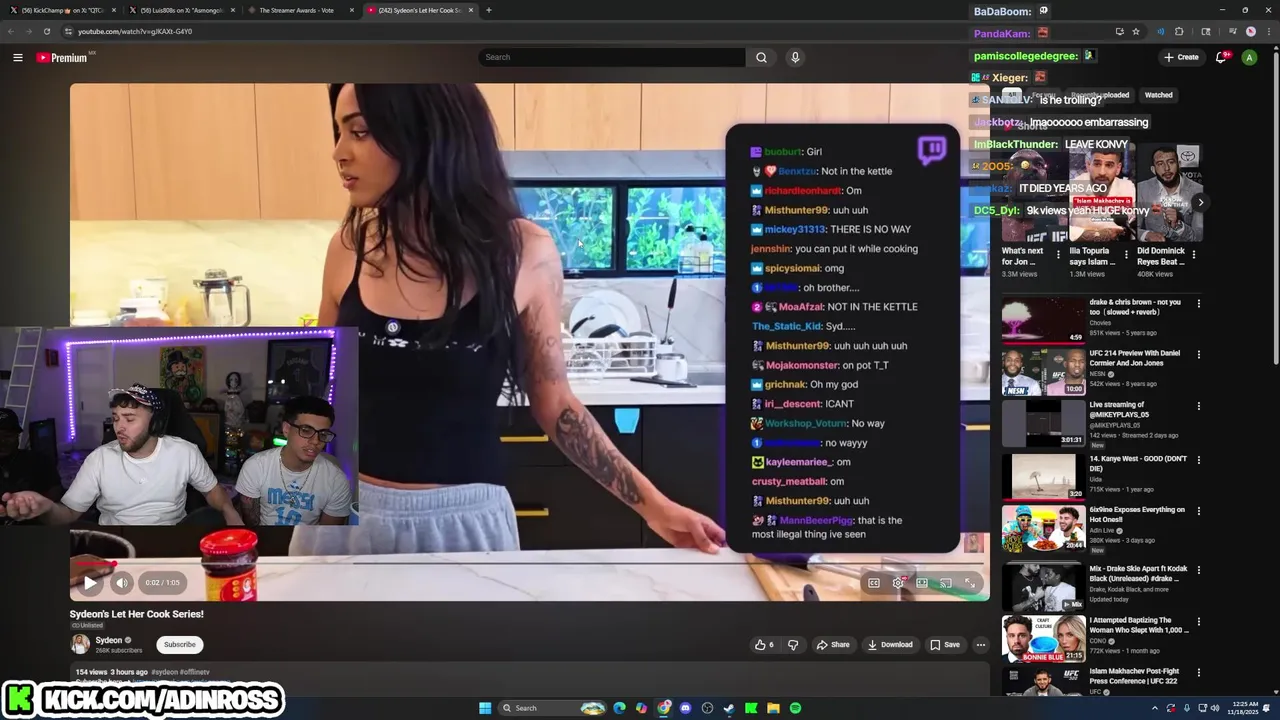Open options for drake & chris brown video

[1199, 303]
